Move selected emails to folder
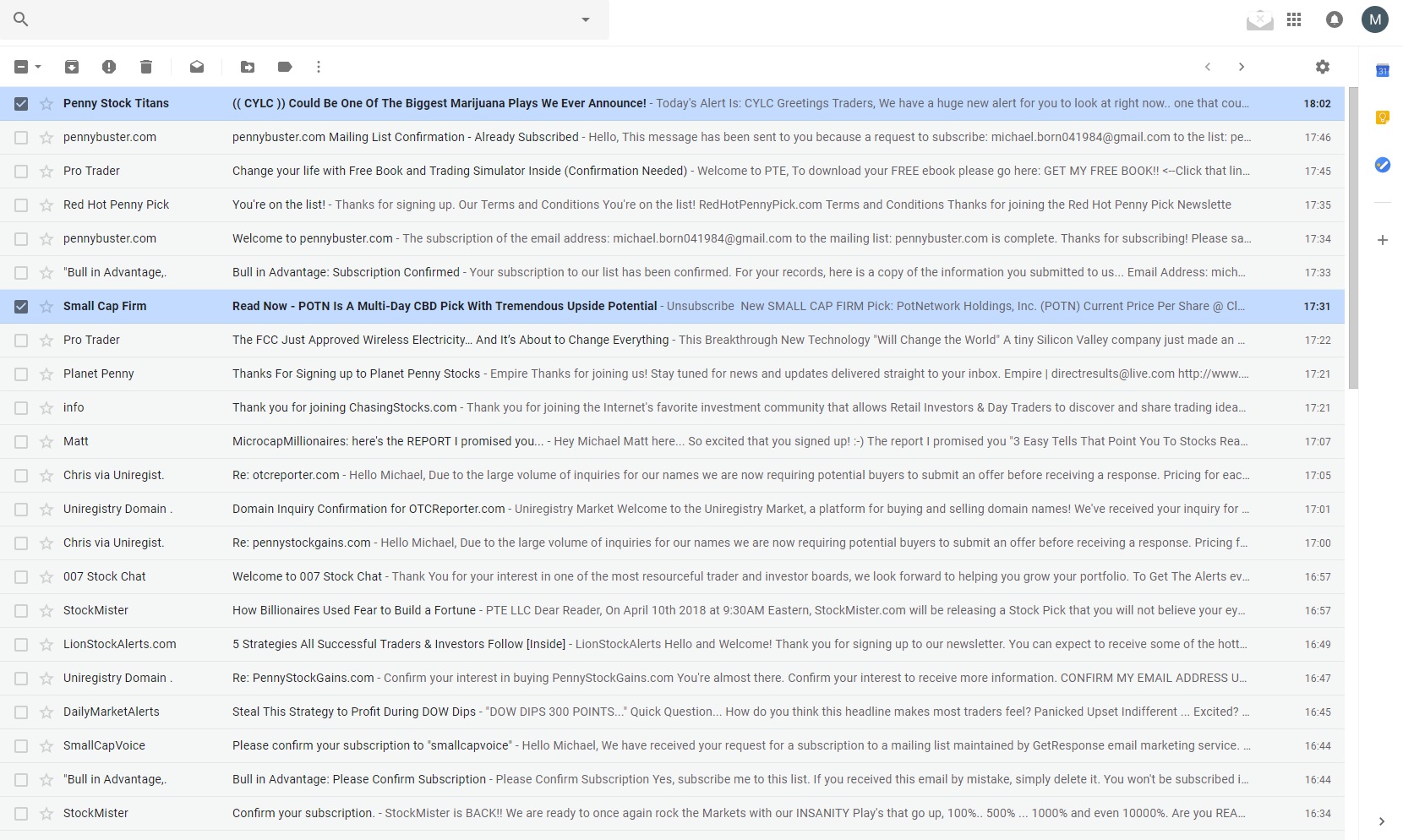1403x840 pixels. 248,67
